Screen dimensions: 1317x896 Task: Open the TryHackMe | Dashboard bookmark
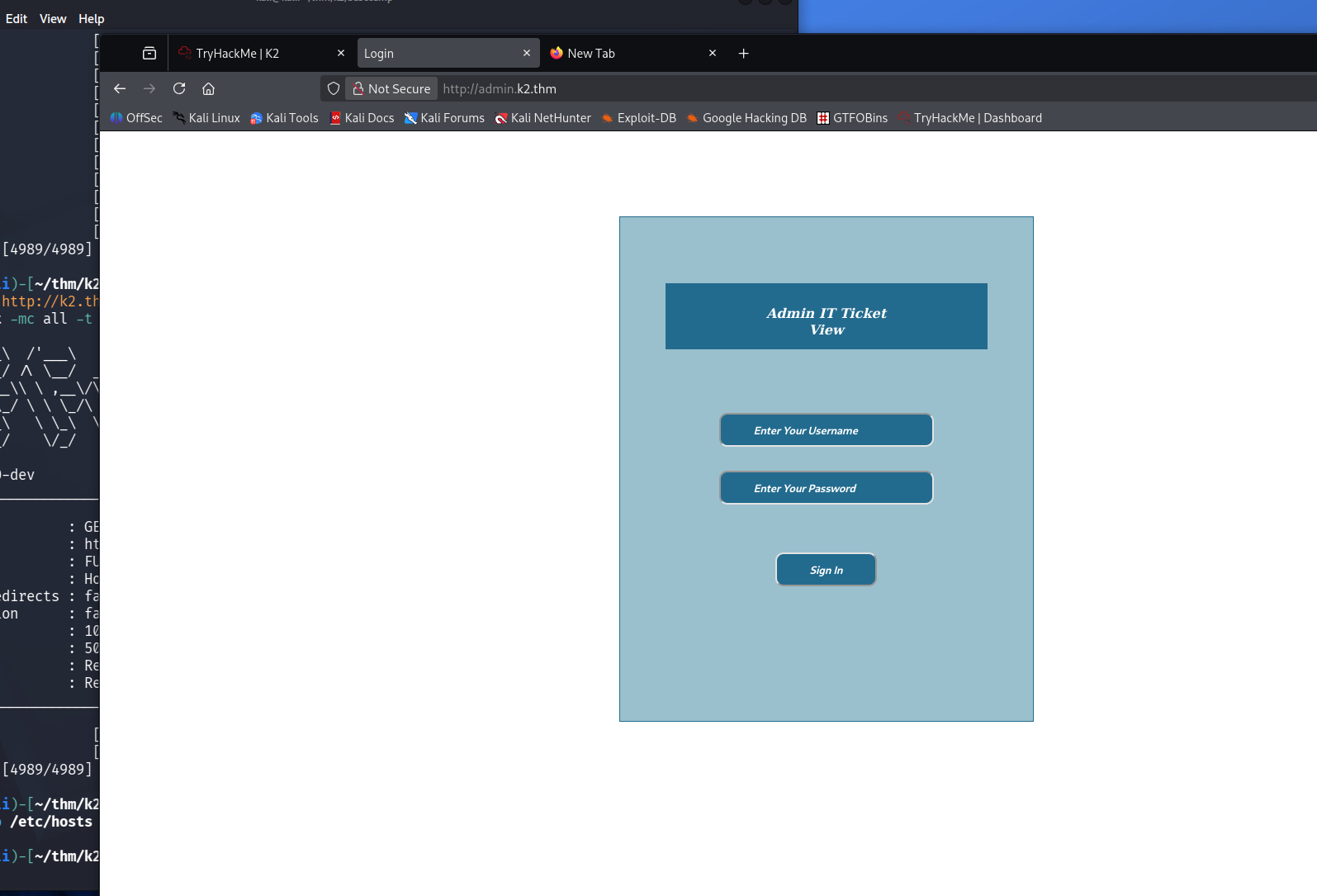tap(969, 118)
